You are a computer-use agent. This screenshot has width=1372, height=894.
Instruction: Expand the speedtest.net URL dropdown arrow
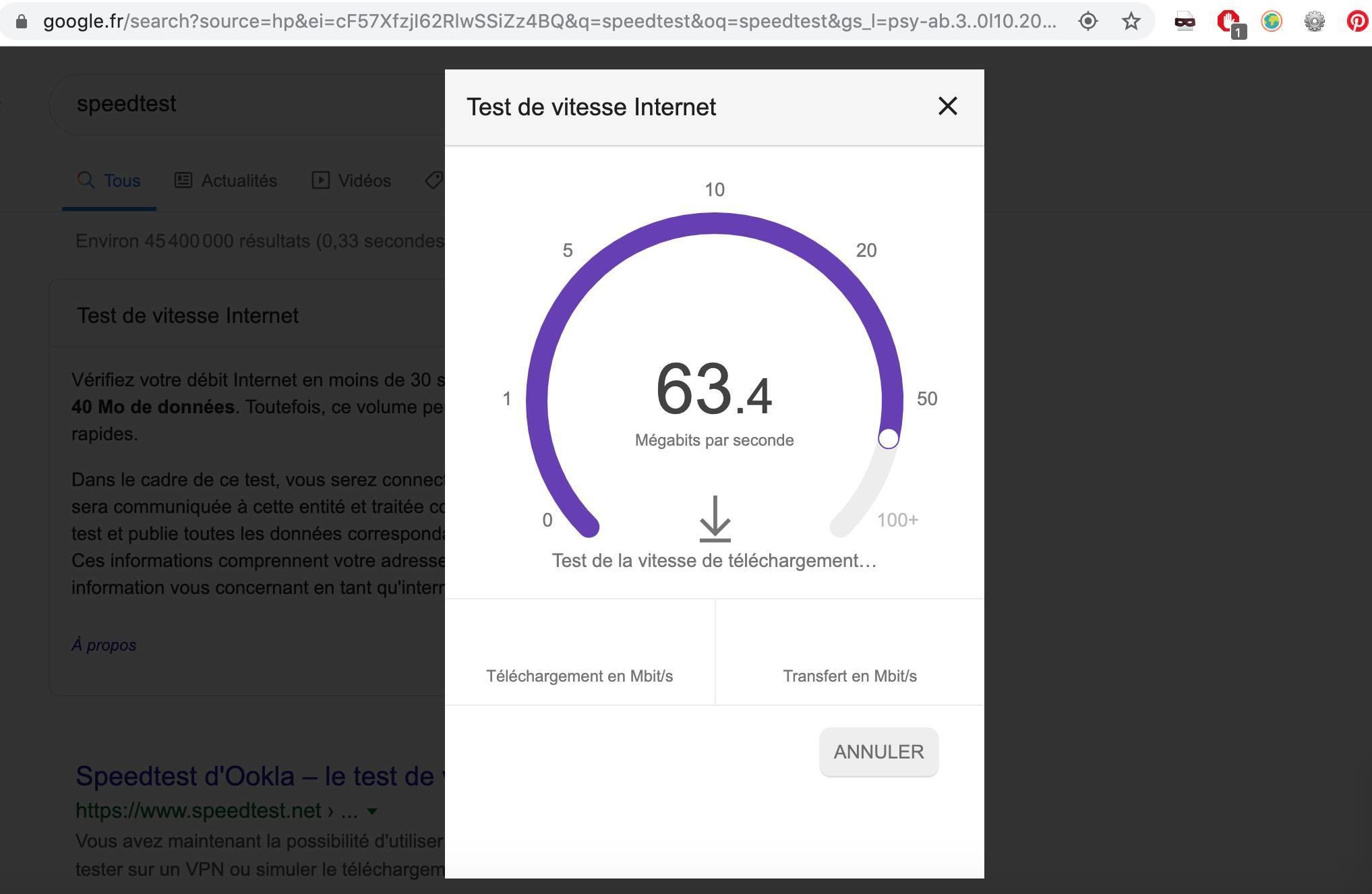[x=372, y=811]
